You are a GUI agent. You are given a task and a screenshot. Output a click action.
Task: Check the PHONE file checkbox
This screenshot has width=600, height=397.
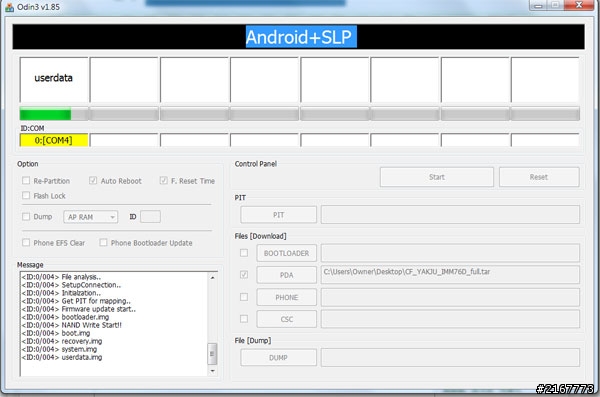[x=244, y=297]
